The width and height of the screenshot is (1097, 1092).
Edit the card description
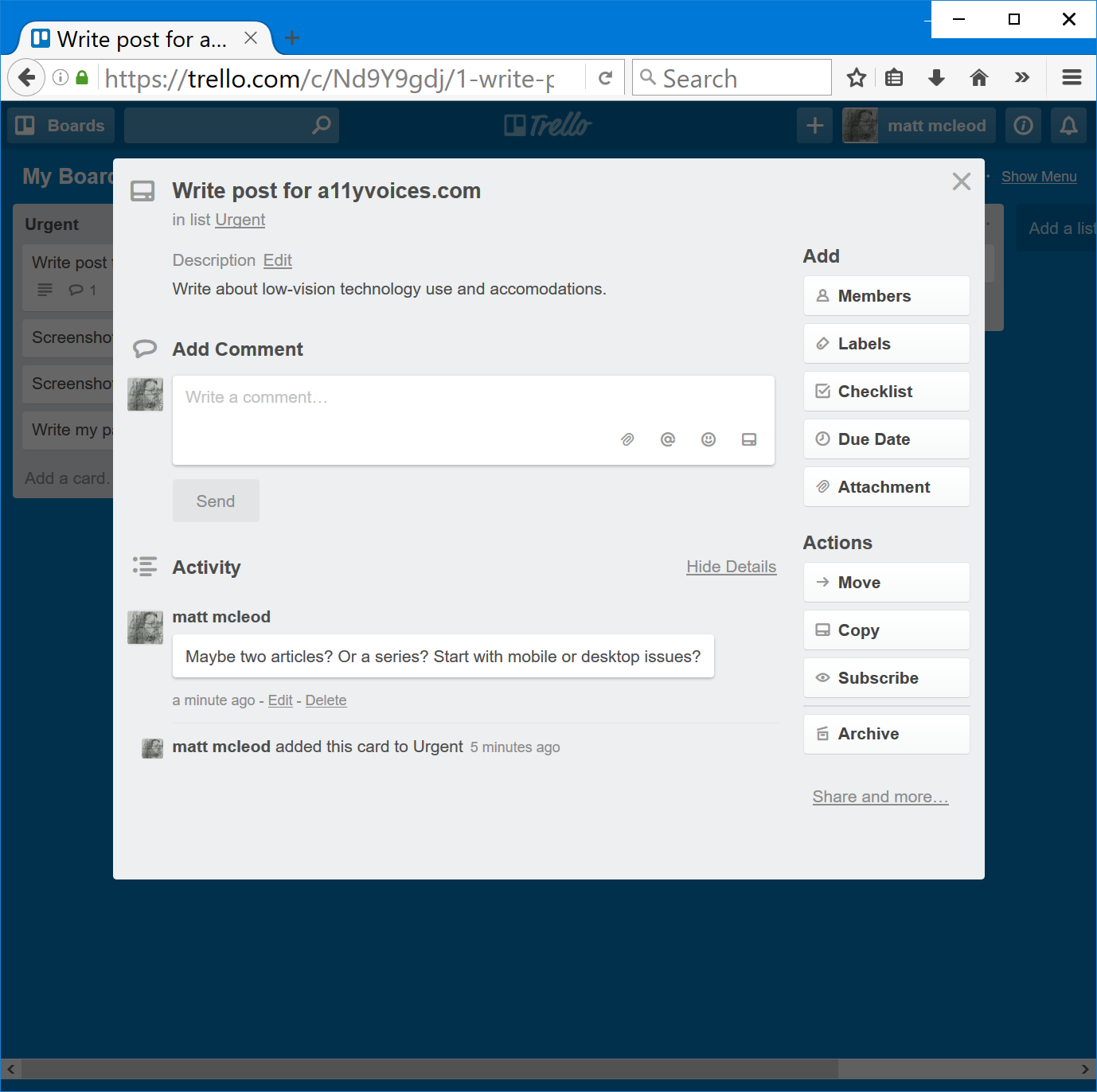278,260
